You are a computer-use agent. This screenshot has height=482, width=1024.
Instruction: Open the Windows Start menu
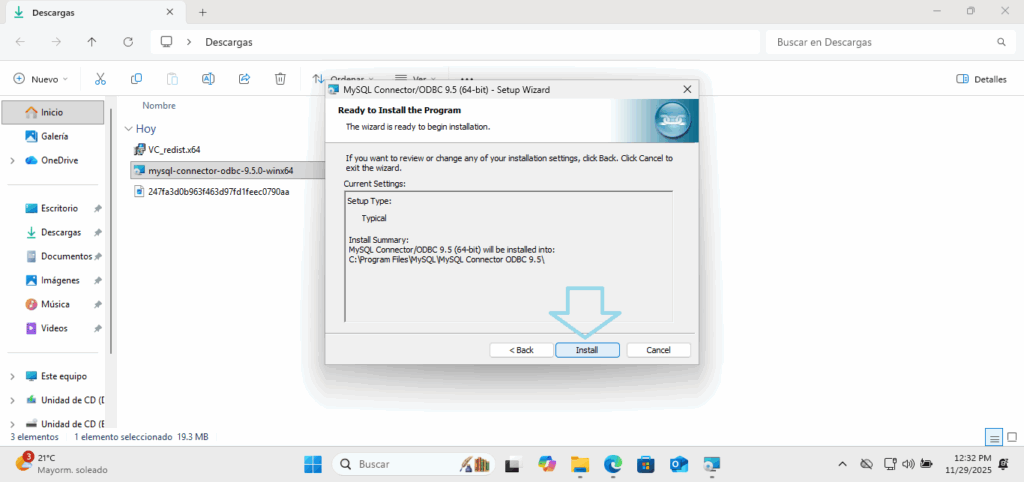313,464
